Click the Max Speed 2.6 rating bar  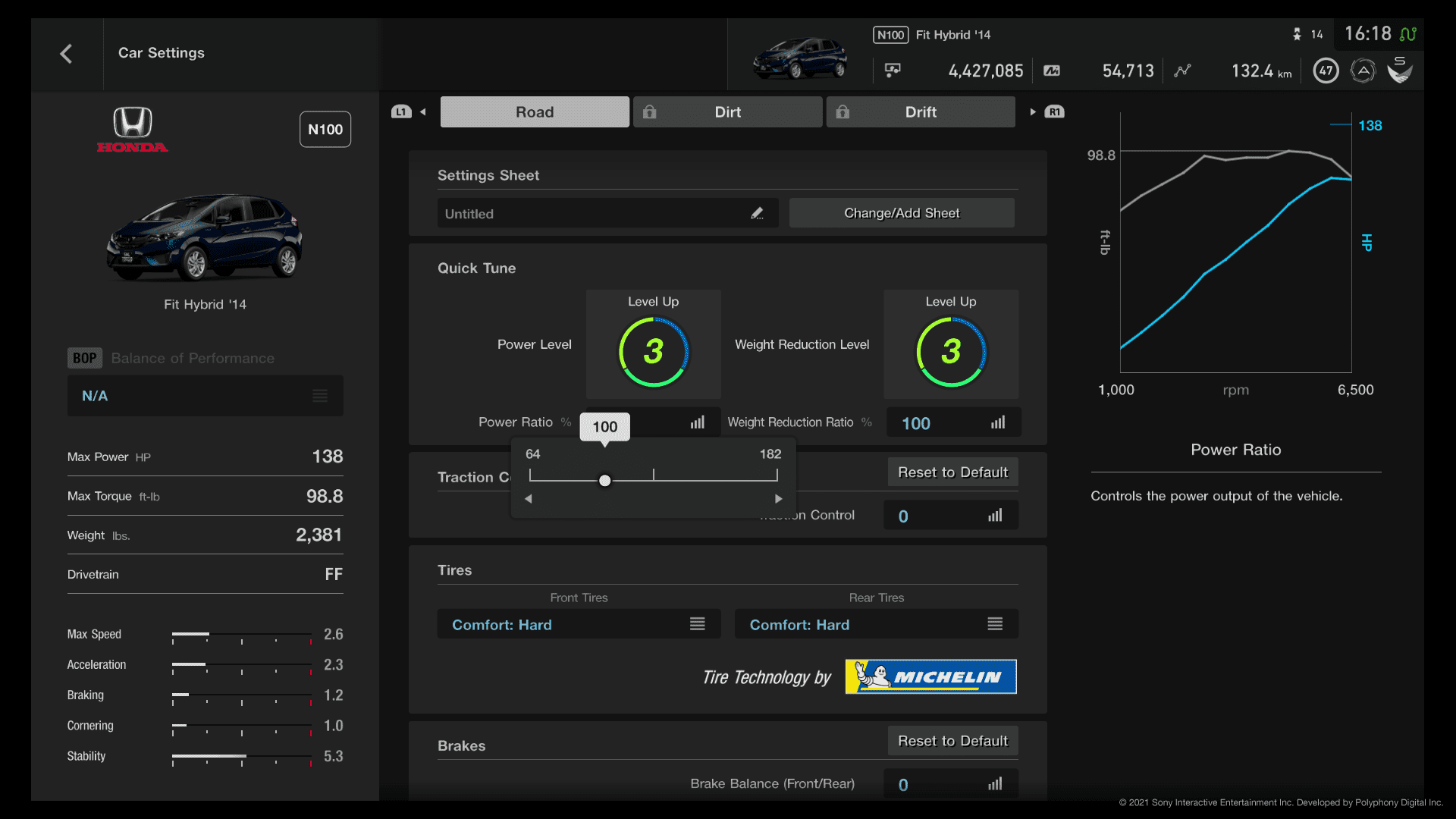(242, 635)
